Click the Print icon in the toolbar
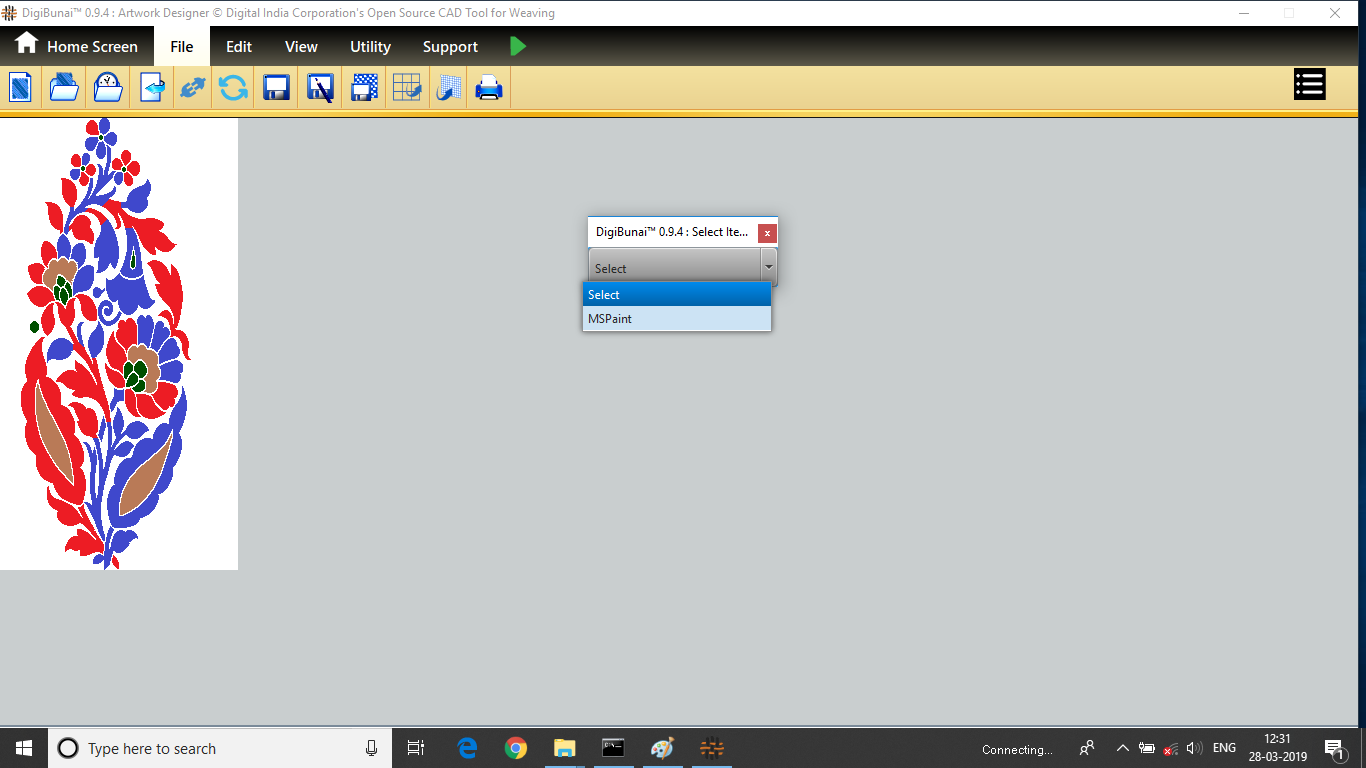The width and height of the screenshot is (1366, 768). (x=489, y=88)
